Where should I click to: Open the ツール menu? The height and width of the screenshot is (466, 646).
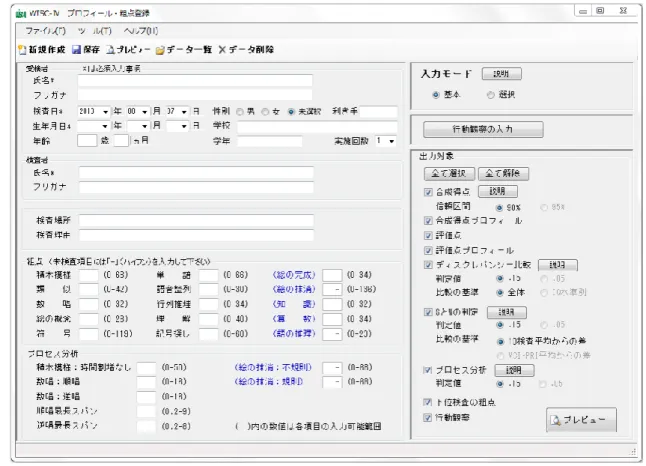point(94,31)
